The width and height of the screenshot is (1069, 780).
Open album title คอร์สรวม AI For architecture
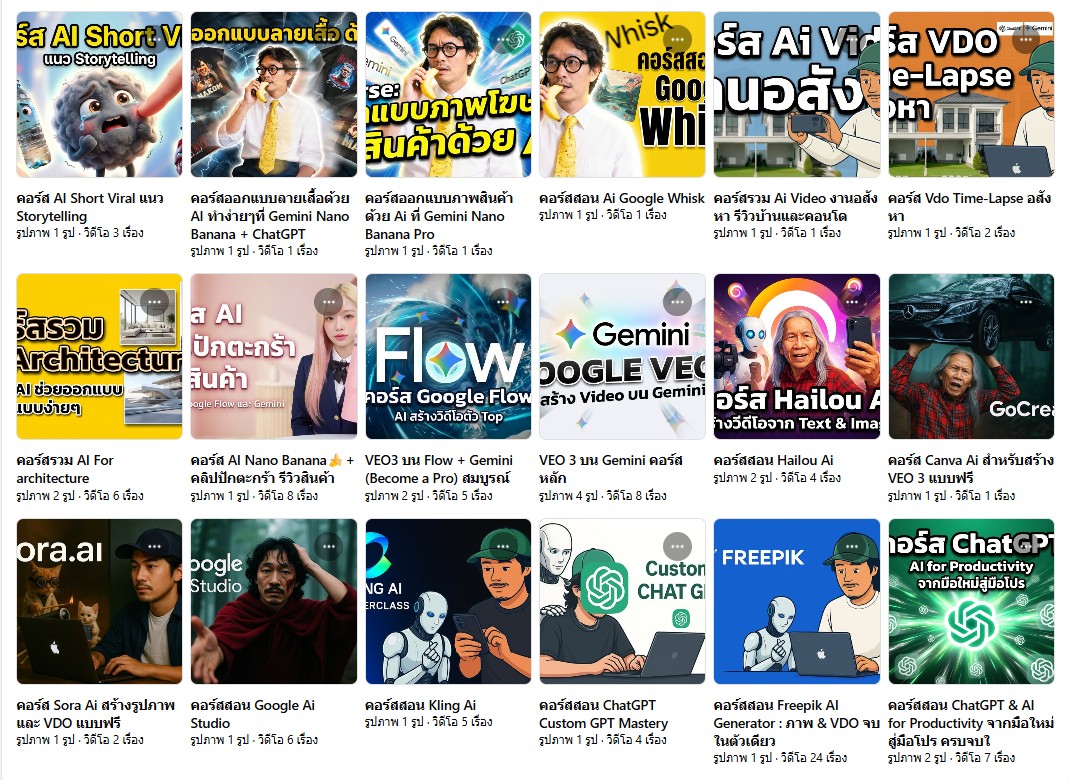point(65,469)
